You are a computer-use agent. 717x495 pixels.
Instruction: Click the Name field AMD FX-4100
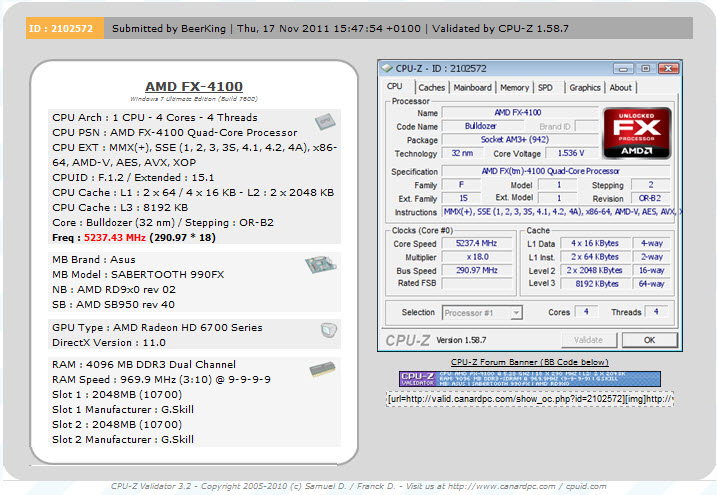click(519, 112)
